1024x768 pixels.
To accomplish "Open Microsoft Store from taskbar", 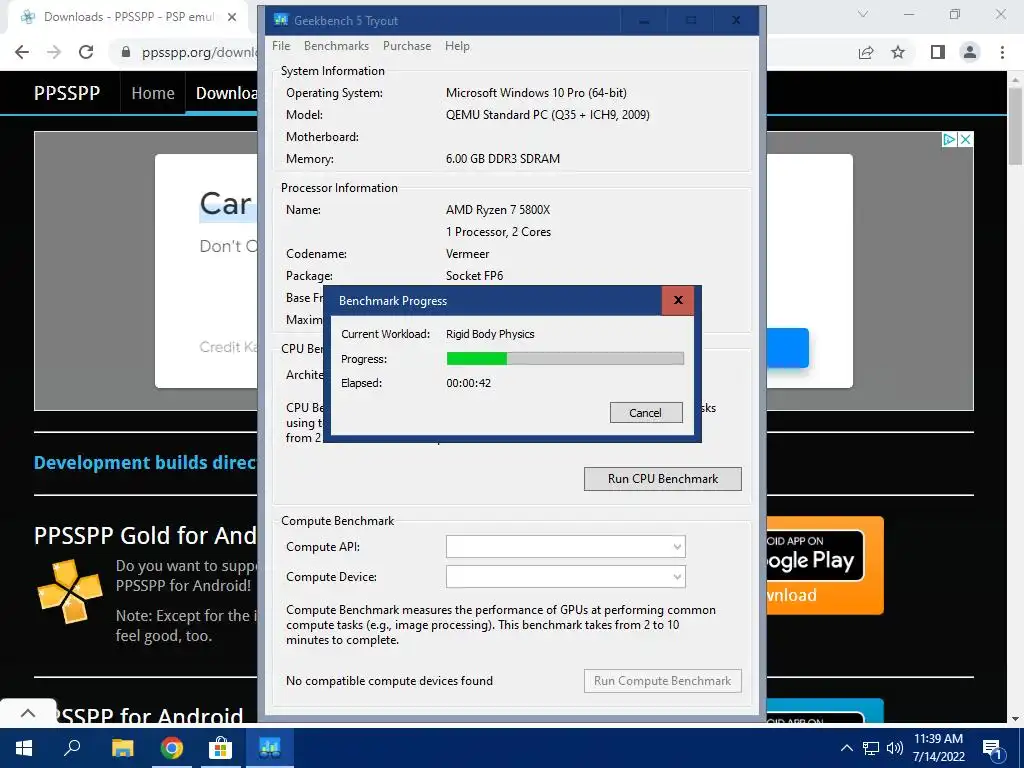I will (220, 748).
